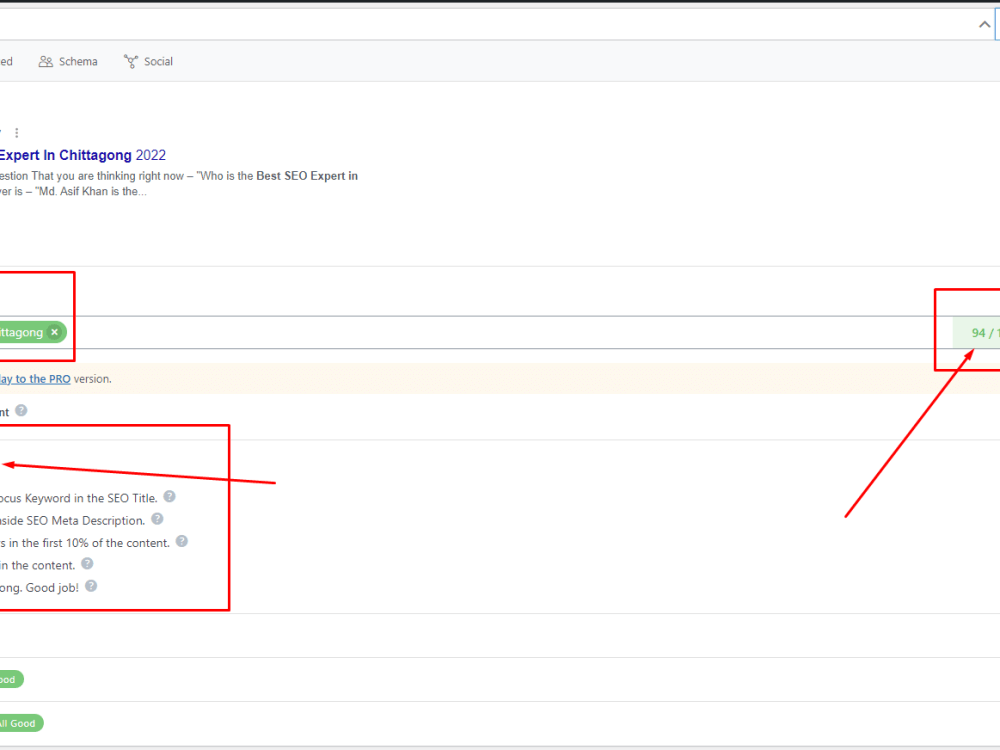Screen dimensions: 1000x750
Task: Click the Social tab icon
Action: tap(131, 61)
